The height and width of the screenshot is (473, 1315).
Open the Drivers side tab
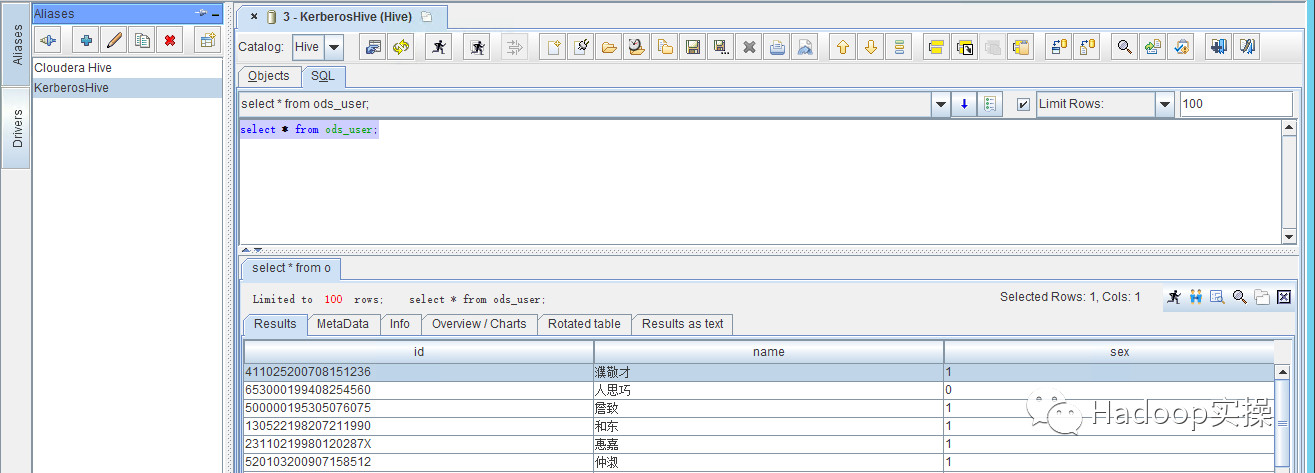[x=16, y=128]
